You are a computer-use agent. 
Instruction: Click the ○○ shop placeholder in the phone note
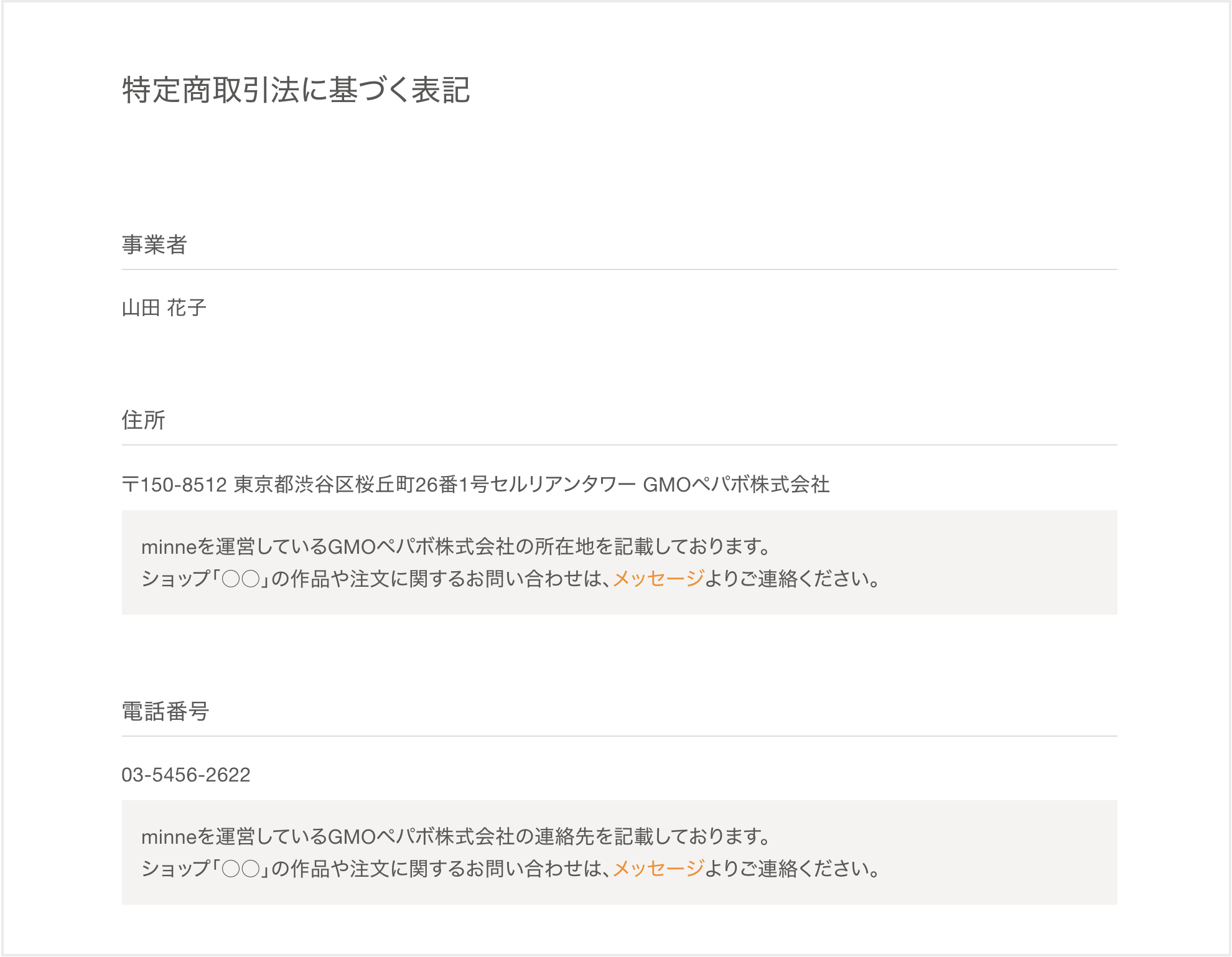click(241, 869)
